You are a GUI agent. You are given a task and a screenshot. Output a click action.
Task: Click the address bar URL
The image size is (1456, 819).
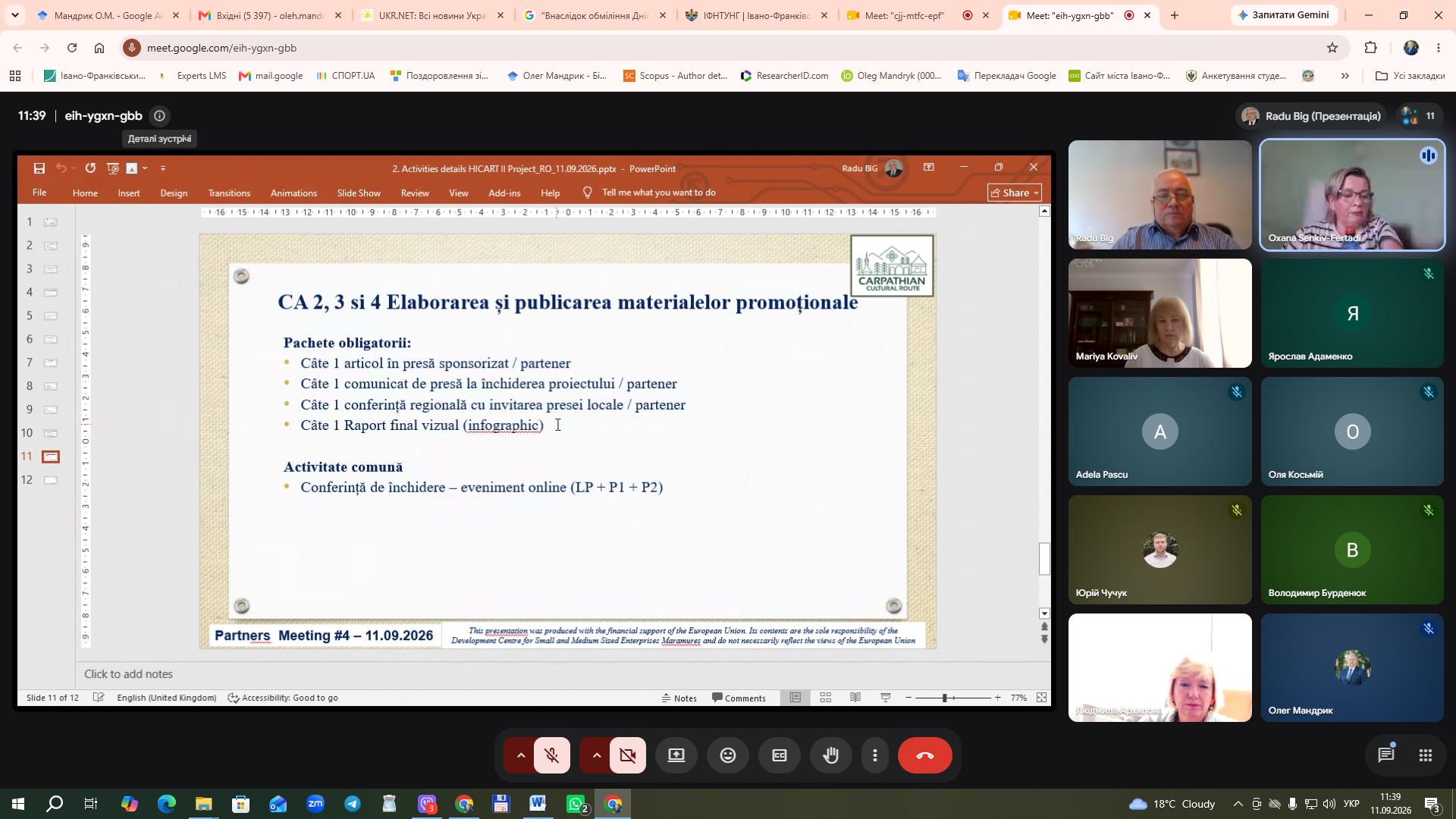[221, 48]
